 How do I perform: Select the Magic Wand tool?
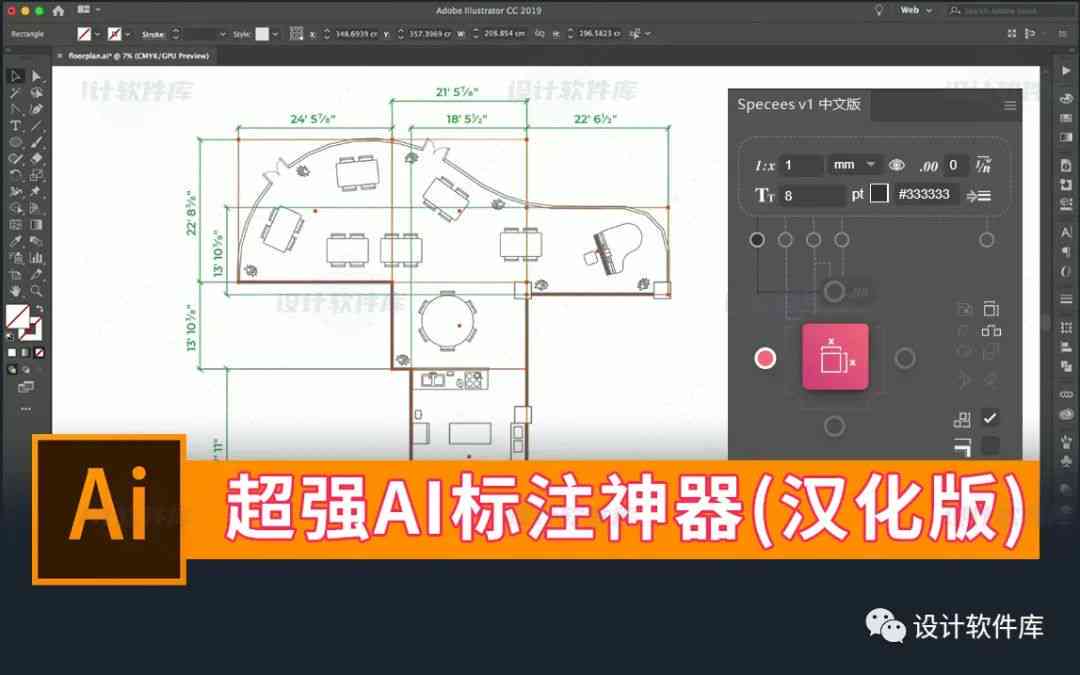[16, 92]
